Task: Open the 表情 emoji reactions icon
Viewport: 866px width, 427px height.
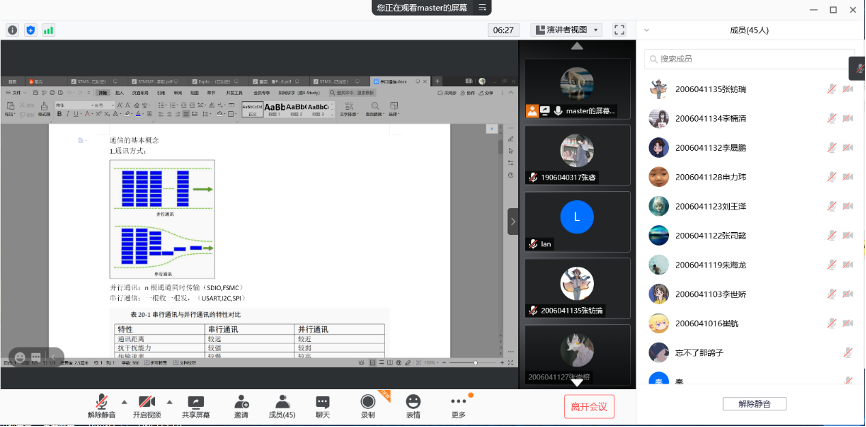Action: tap(413, 401)
